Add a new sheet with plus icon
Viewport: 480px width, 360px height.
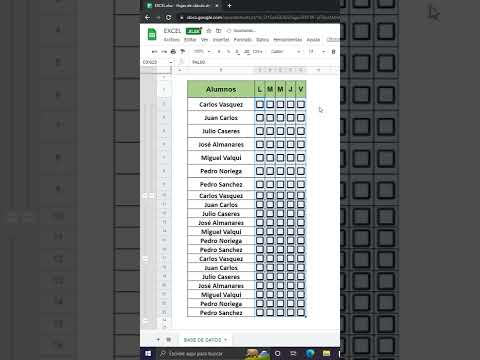tap(158, 340)
